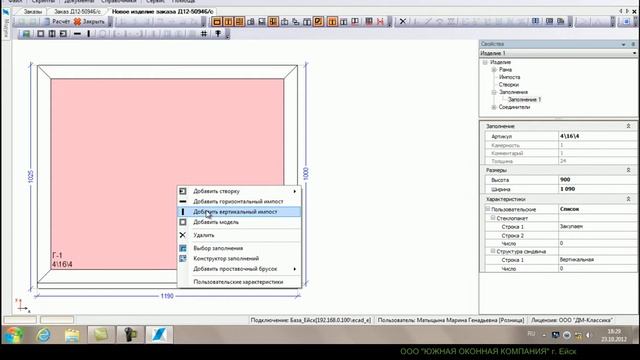Click the first orange highlighted window icon in the toolbar

(217, 21)
